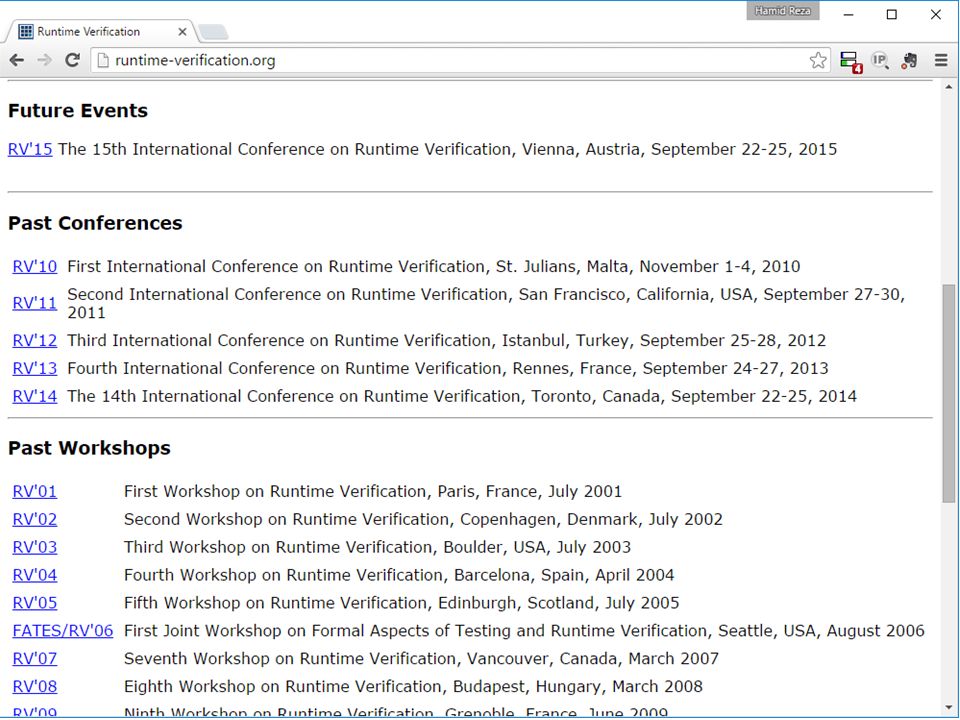Click text 'Second Workshop on Runtime Verification, Copenhagen'
960x720 pixels.
click(340, 519)
